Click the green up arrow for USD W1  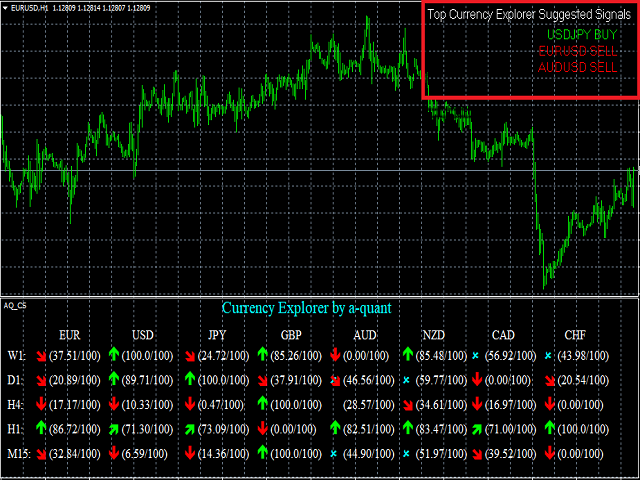coord(114,354)
